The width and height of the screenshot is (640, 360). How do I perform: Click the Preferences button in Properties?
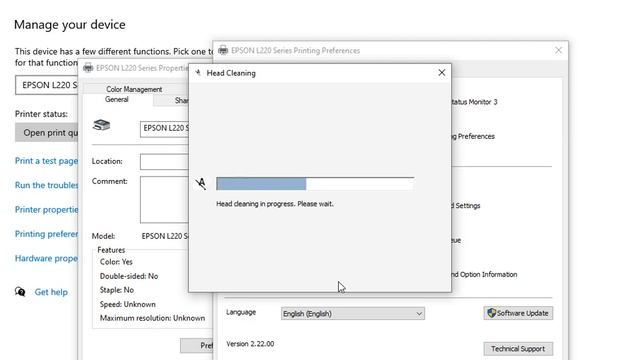(197, 346)
